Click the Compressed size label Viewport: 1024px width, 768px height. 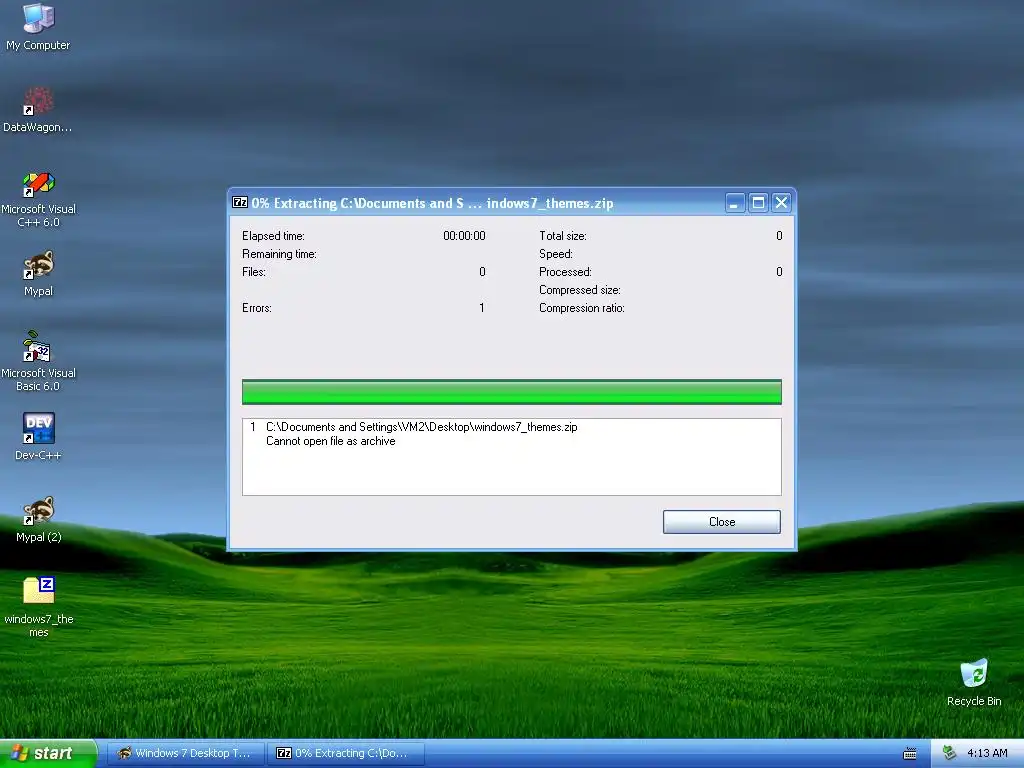[x=580, y=290]
